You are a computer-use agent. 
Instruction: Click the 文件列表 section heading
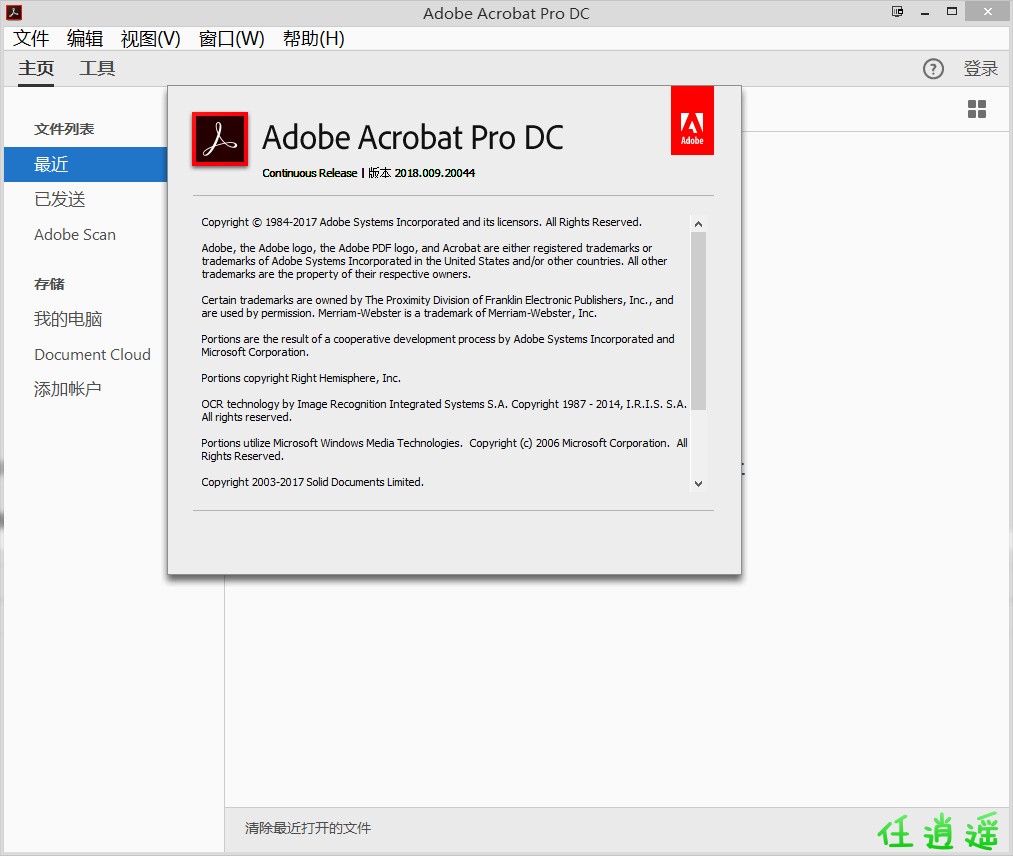coord(64,129)
